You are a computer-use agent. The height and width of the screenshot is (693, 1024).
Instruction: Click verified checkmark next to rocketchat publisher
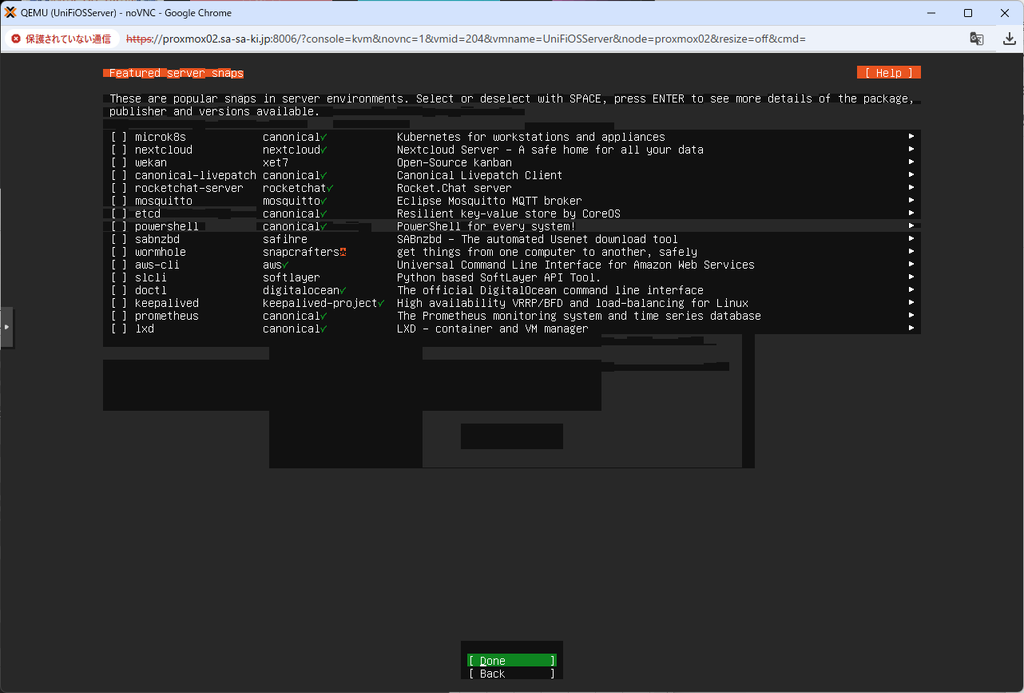(330, 189)
